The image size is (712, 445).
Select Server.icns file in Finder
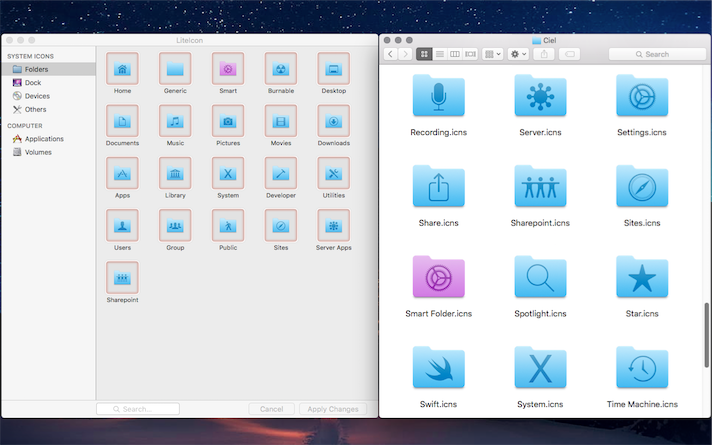[540, 96]
